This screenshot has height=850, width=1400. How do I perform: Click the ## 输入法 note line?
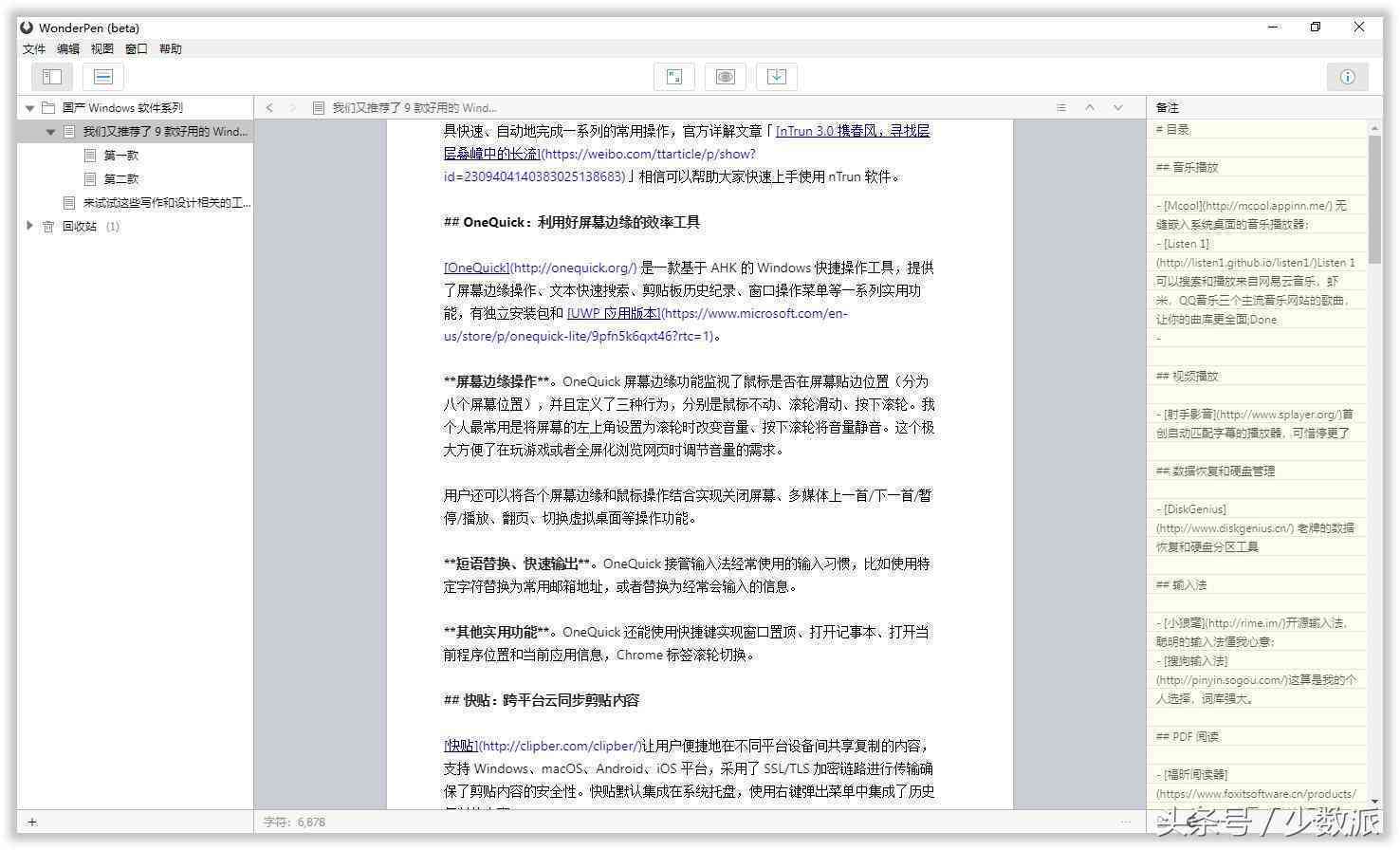tap(1181, 585)
